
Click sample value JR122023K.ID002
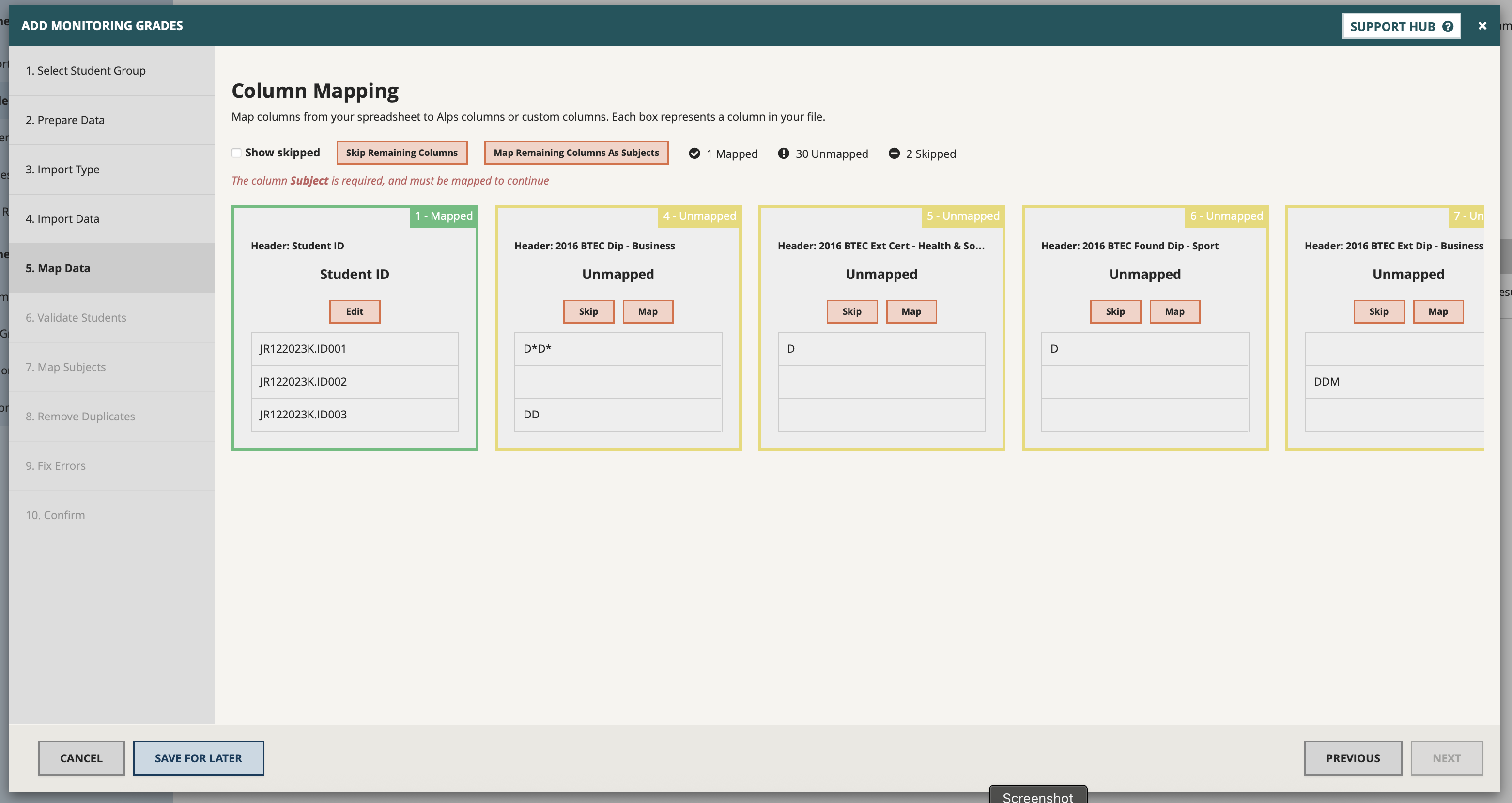pyautogui.click(x=355, y=382)
